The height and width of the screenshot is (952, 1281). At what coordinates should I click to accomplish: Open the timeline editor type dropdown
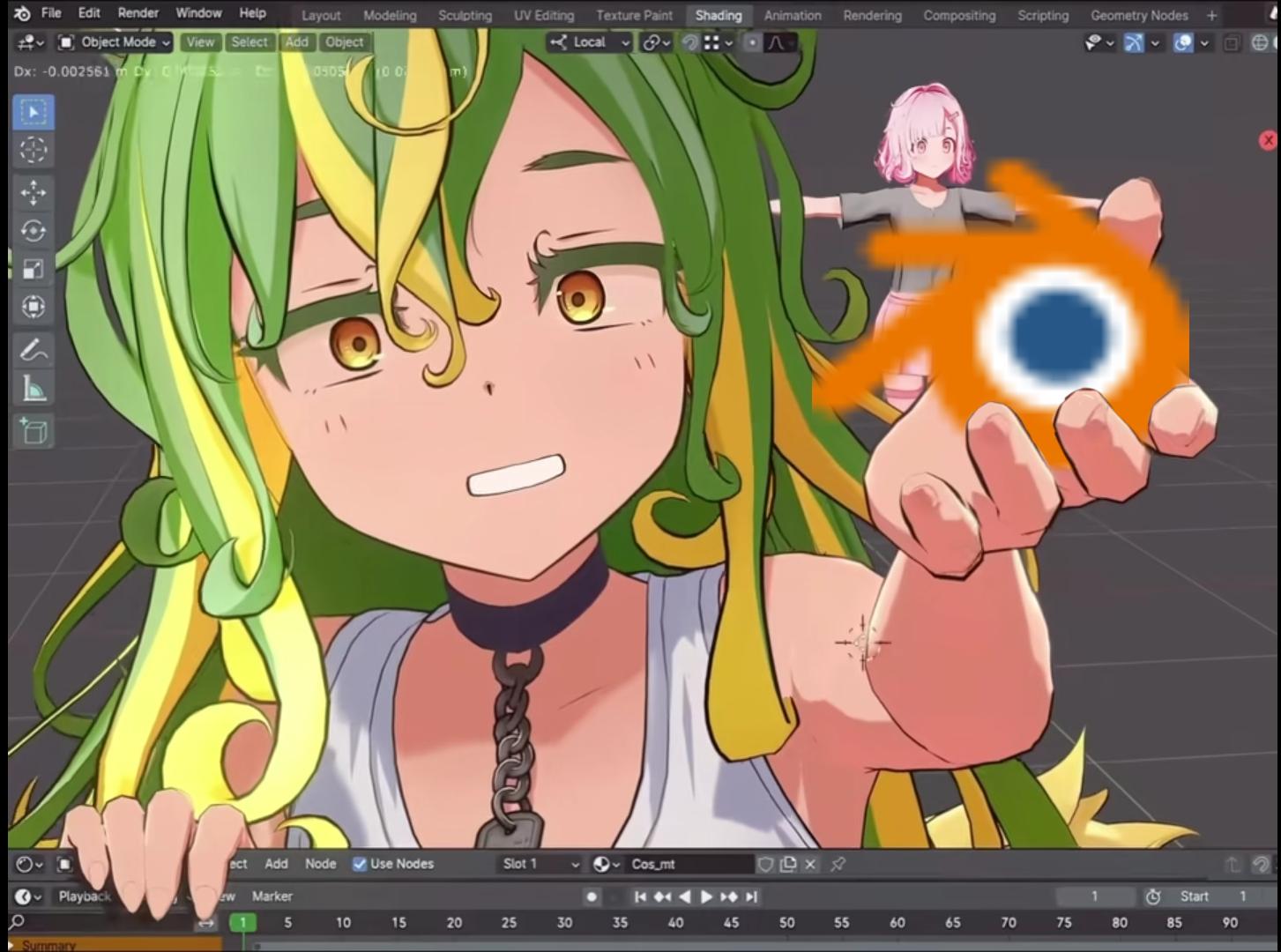pyautogui.click(x=29, y=896)
